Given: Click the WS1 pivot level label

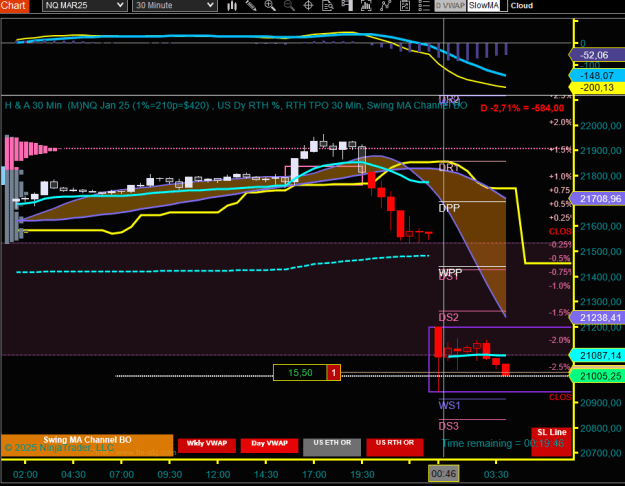Looking at the screenshot, I should [449, 405].
